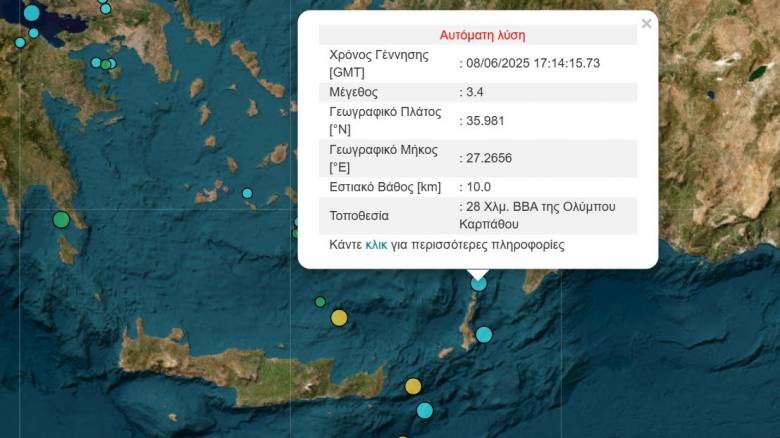Select cyan marker among the Cyclades islands
Screen dimensions: 780x438
pyautogui.click(x=247, y=193)
